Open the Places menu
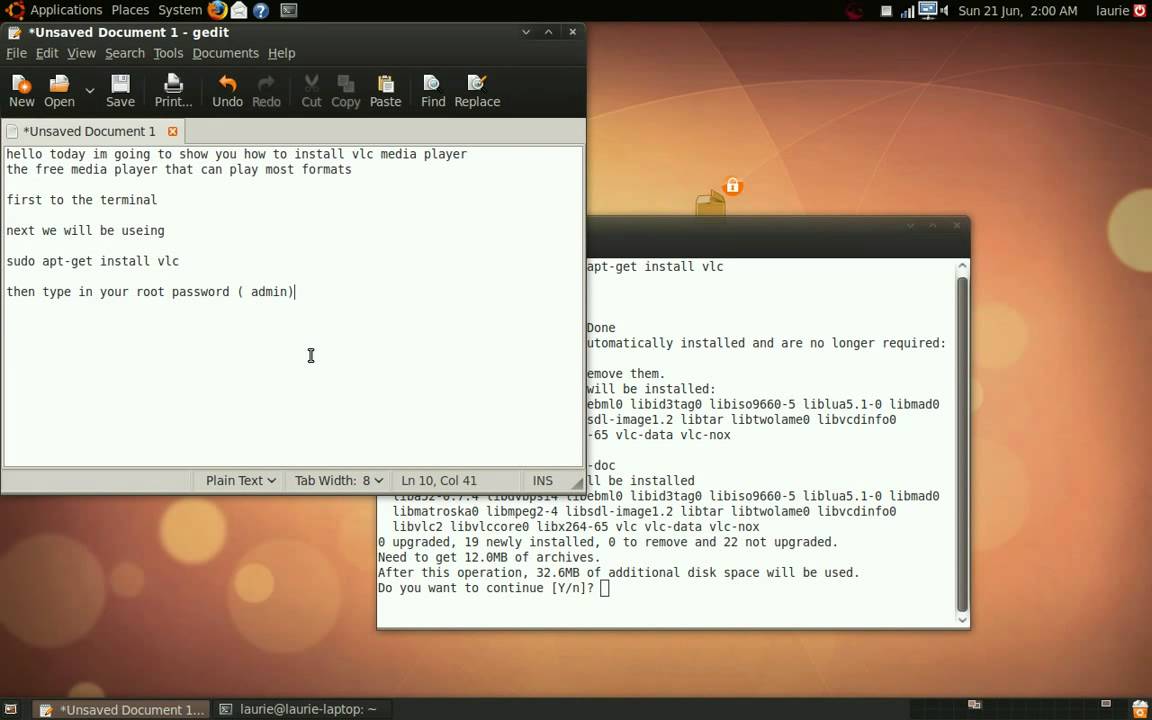The width and height of the screenshot is (1152, 720). (130, 10)
